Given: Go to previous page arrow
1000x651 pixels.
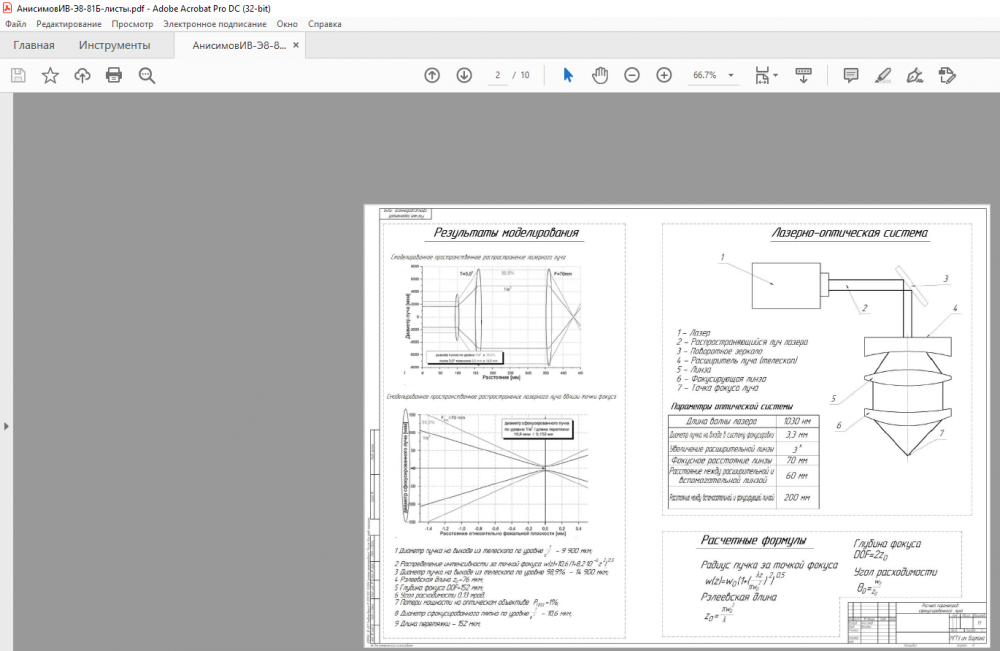Looking at the screenshot, I should pyautogui.click(x=432, y=75).
